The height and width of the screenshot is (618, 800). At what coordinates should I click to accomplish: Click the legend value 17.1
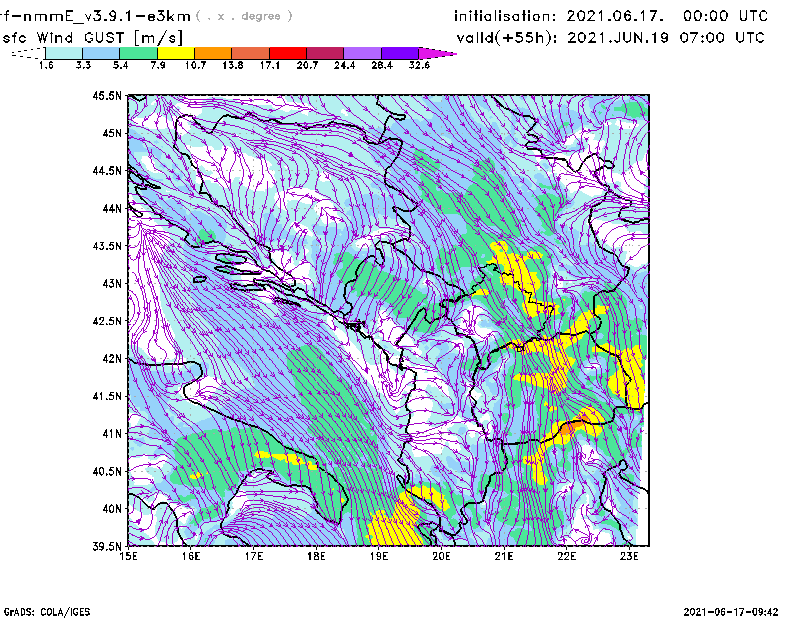[x=270, y=65]
